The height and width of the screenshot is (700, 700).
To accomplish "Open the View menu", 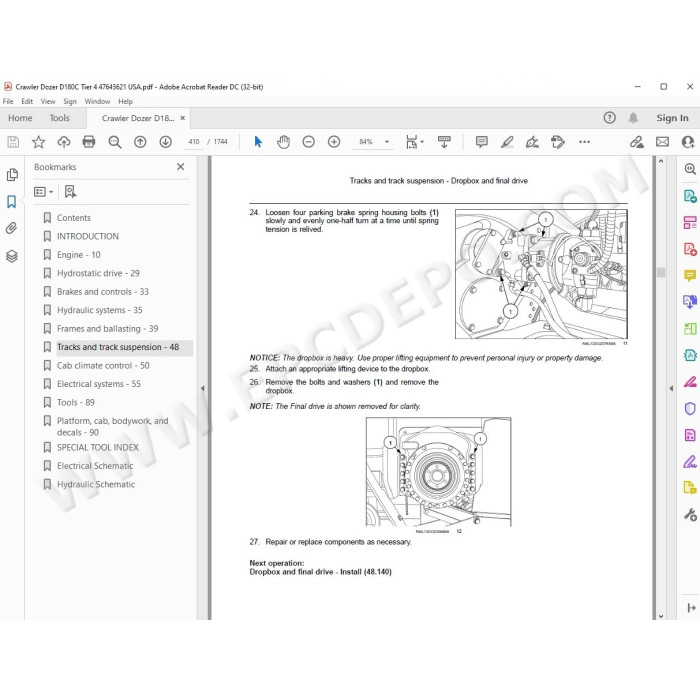I will point(48,101).
